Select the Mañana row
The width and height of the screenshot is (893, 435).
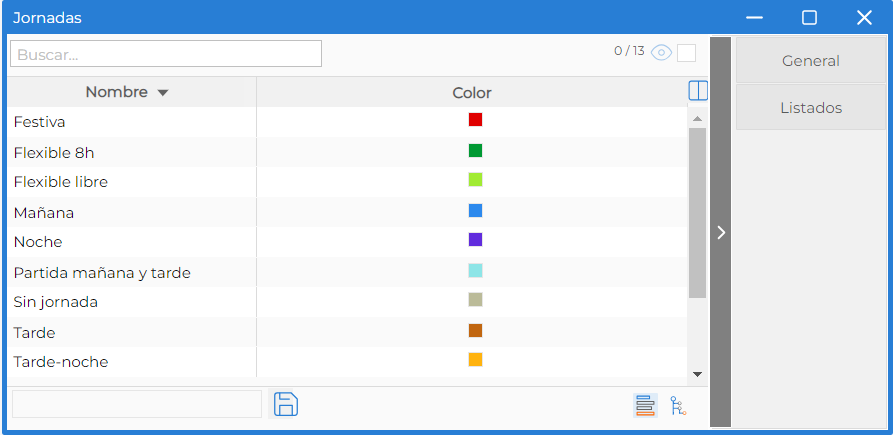(347, 212)
